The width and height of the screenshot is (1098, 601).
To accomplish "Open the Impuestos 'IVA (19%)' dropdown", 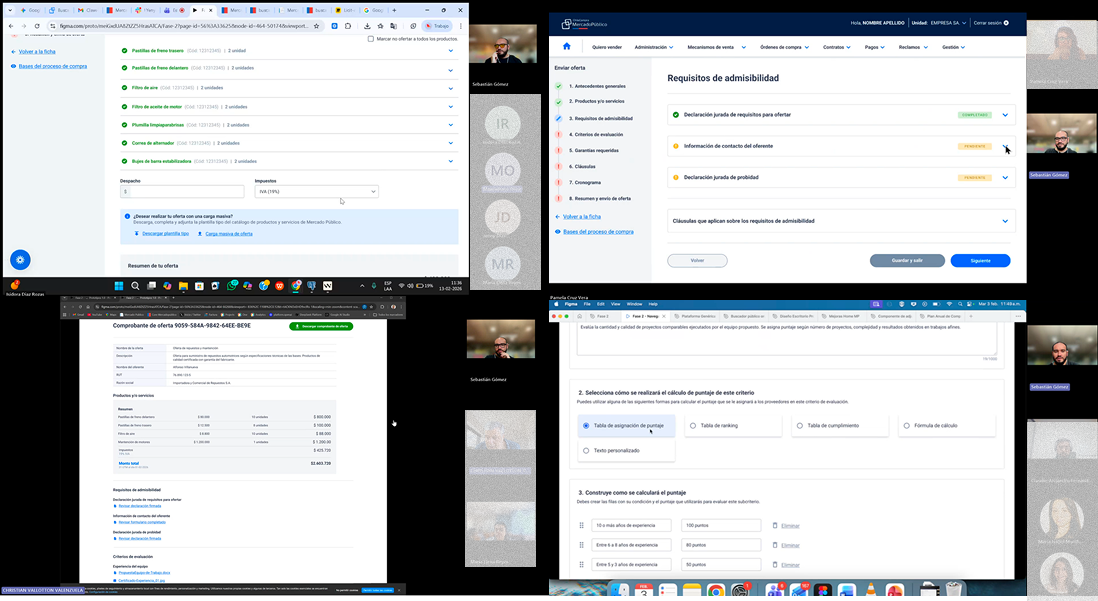I will [x=317, y=191].
